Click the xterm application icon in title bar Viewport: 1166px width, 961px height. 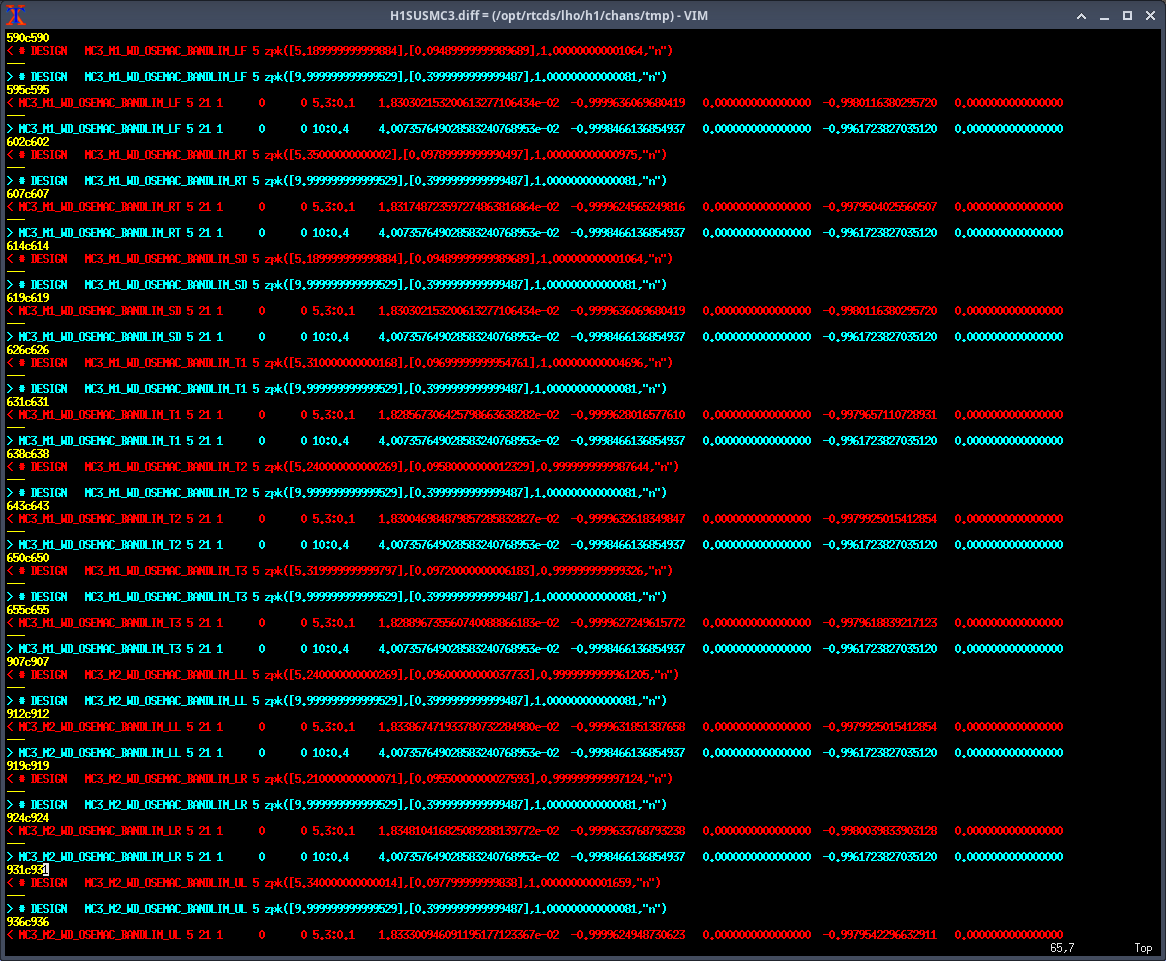(16, 15)
